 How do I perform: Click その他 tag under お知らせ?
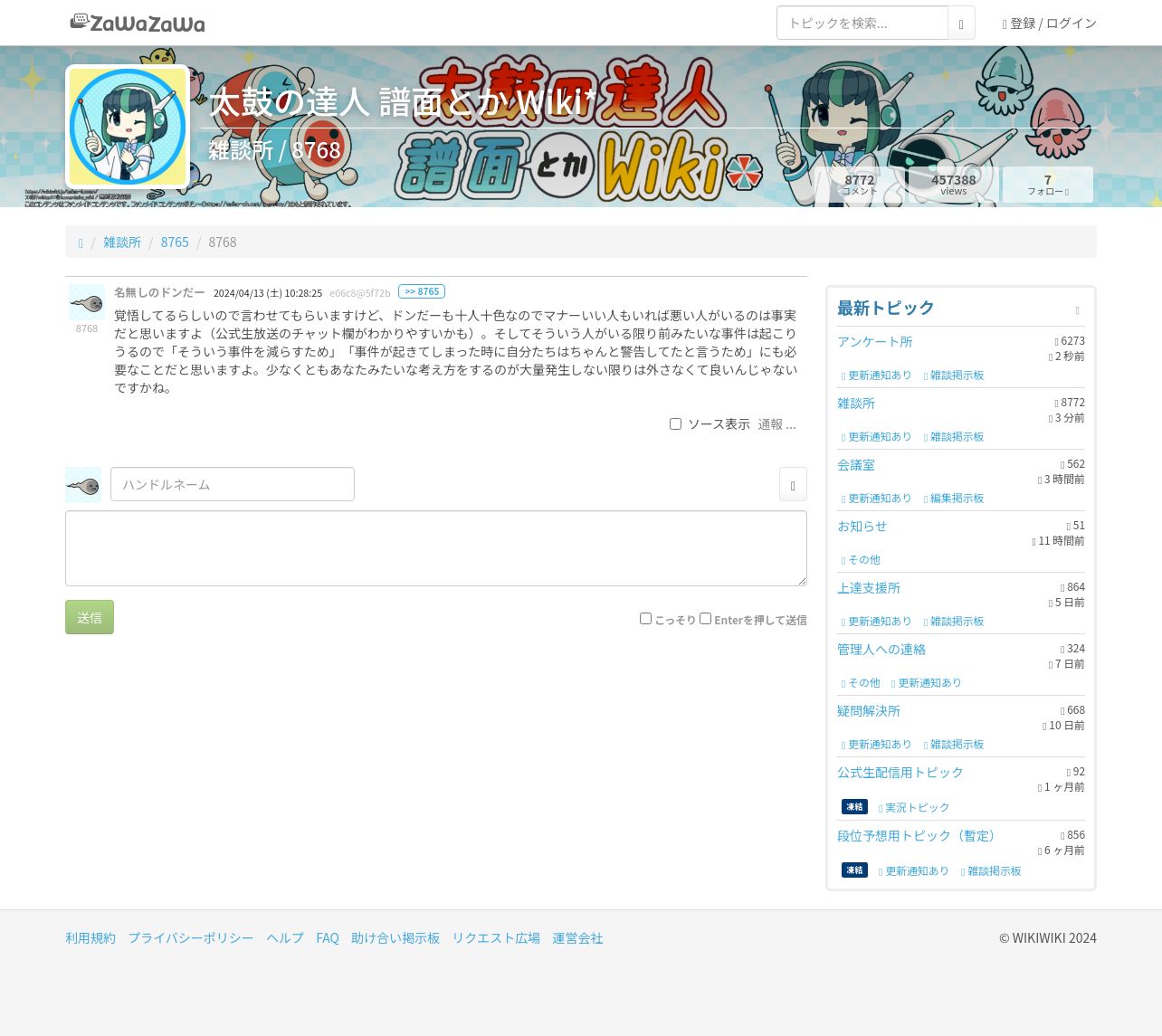pyautogui.click(x=861, y=560)
